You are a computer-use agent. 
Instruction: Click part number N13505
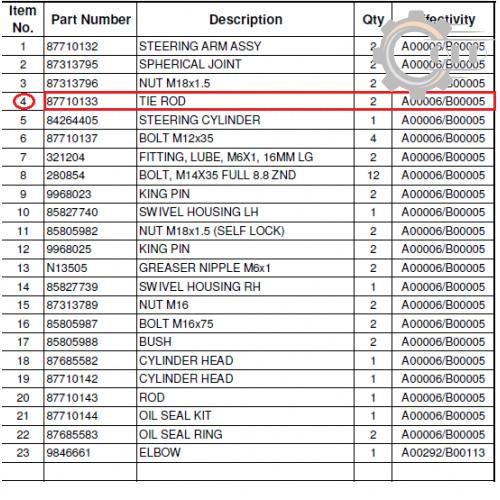point(67,268)
